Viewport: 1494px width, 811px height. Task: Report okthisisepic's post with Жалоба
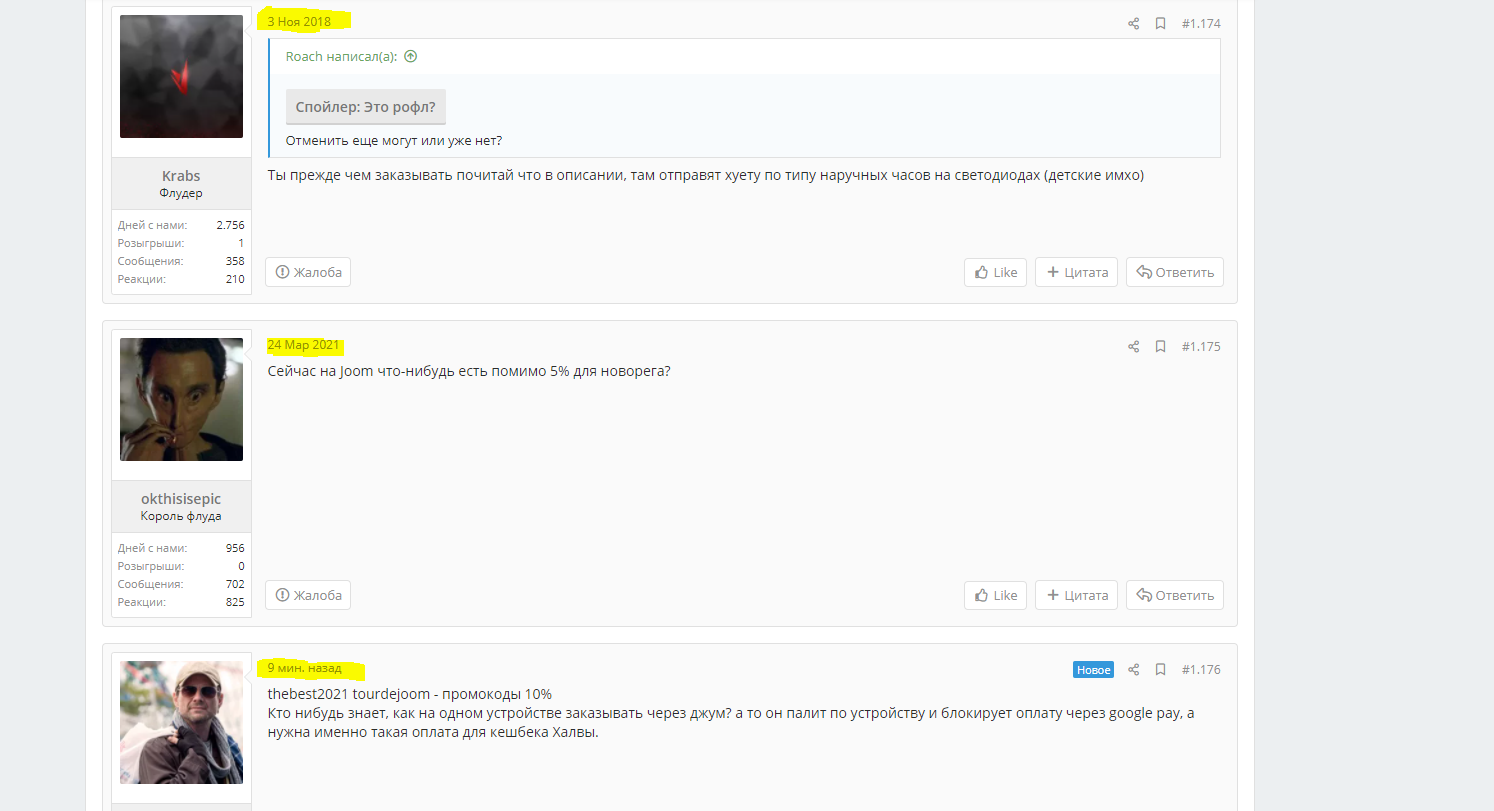(x=308, y=595)
